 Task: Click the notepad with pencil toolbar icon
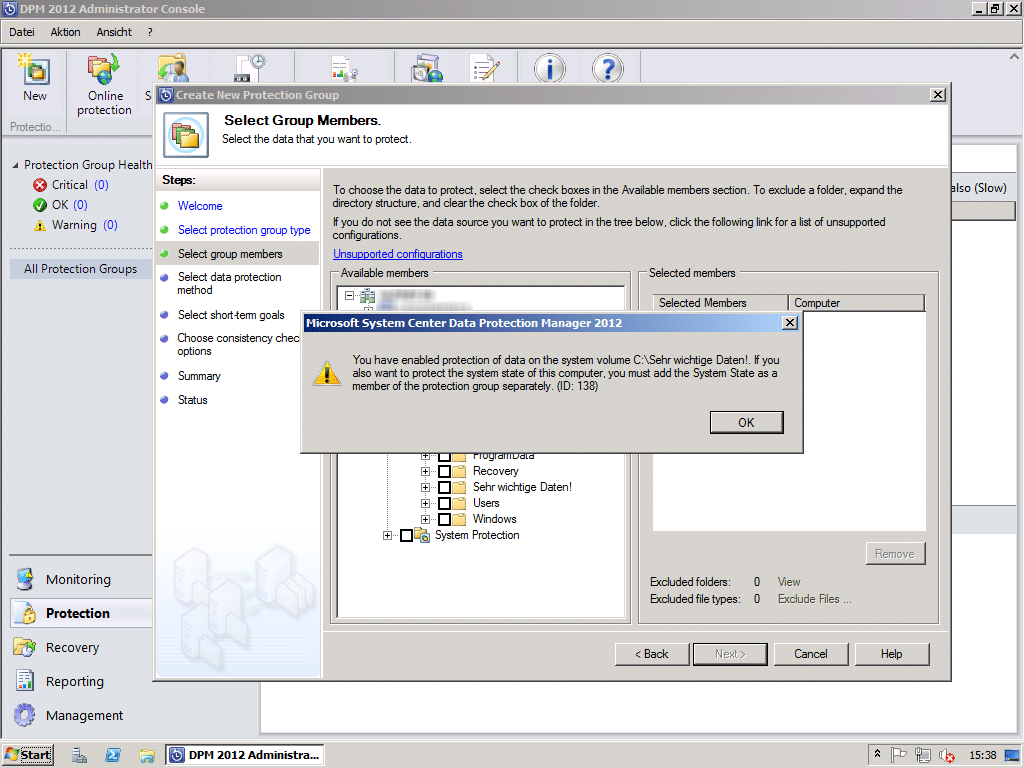(485, 68)
